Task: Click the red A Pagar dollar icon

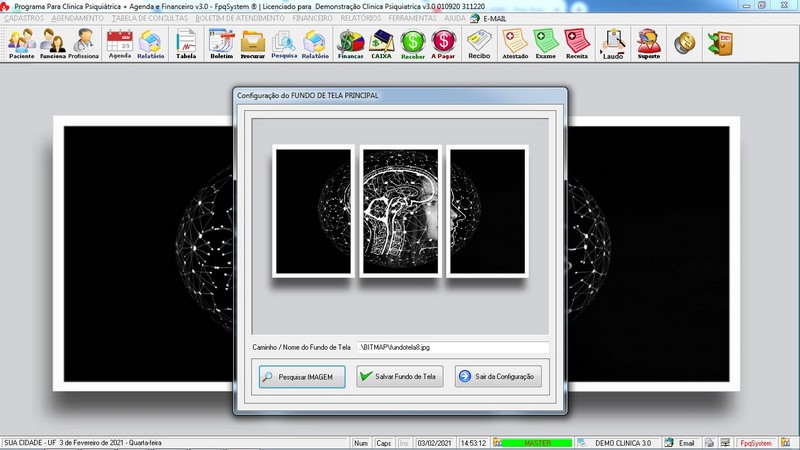Action: [x=443, y=44]
